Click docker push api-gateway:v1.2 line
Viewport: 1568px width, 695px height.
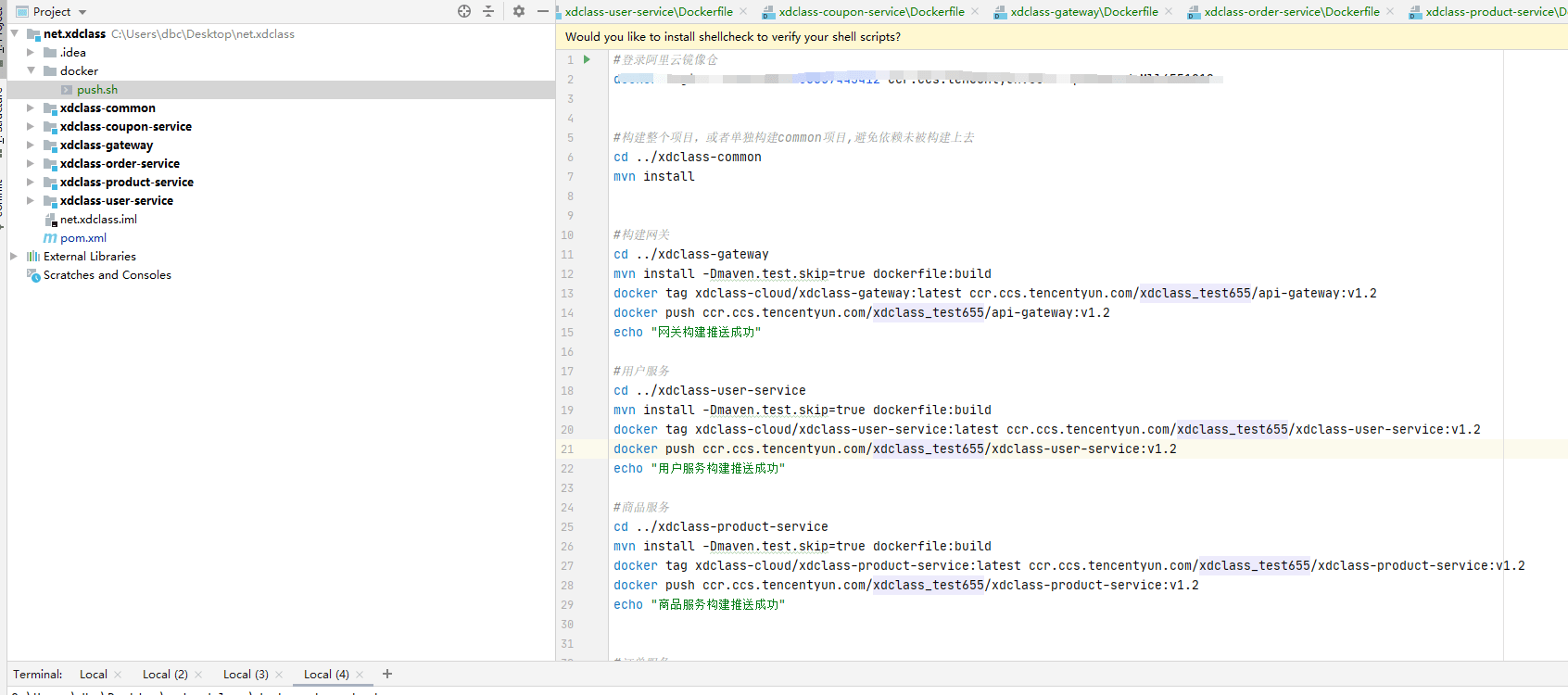[862, 313]
